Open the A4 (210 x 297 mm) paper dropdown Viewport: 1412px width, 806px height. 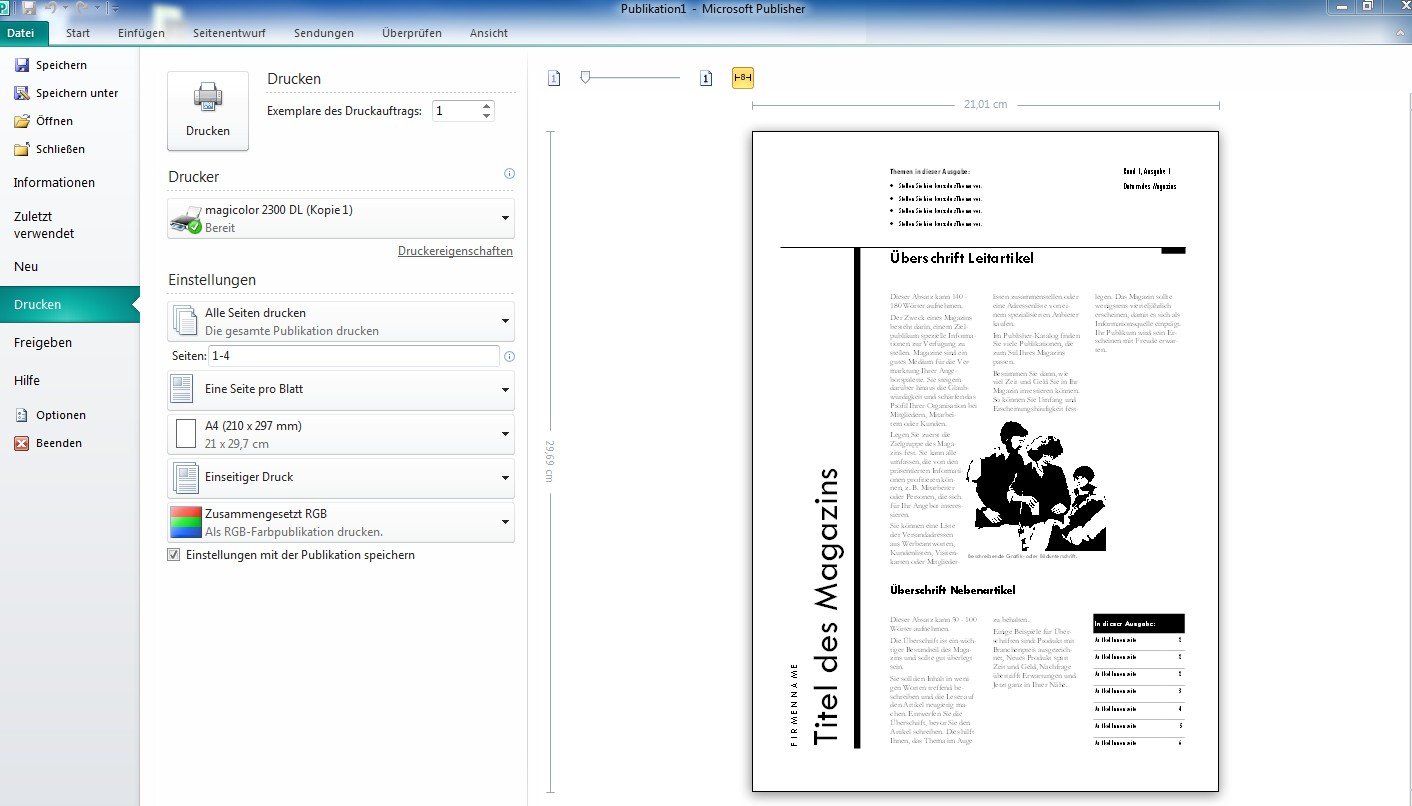coord(341,434)
